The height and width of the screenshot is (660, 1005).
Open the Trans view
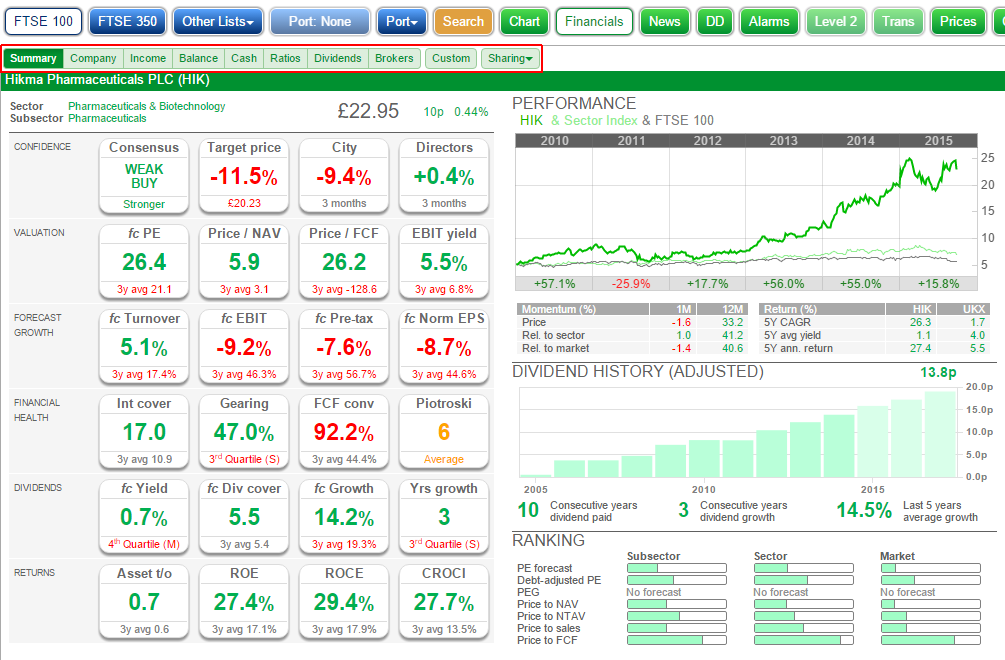898,21
